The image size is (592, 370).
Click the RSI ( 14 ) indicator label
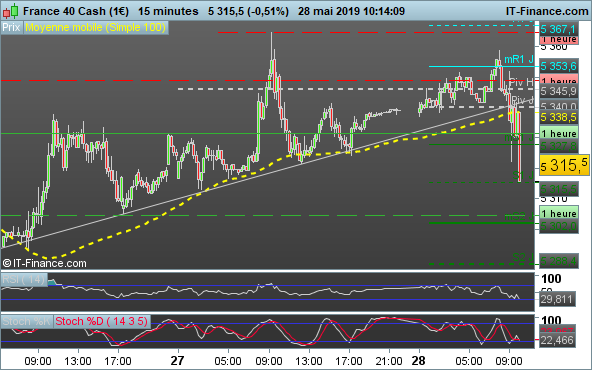pos(23,279)
